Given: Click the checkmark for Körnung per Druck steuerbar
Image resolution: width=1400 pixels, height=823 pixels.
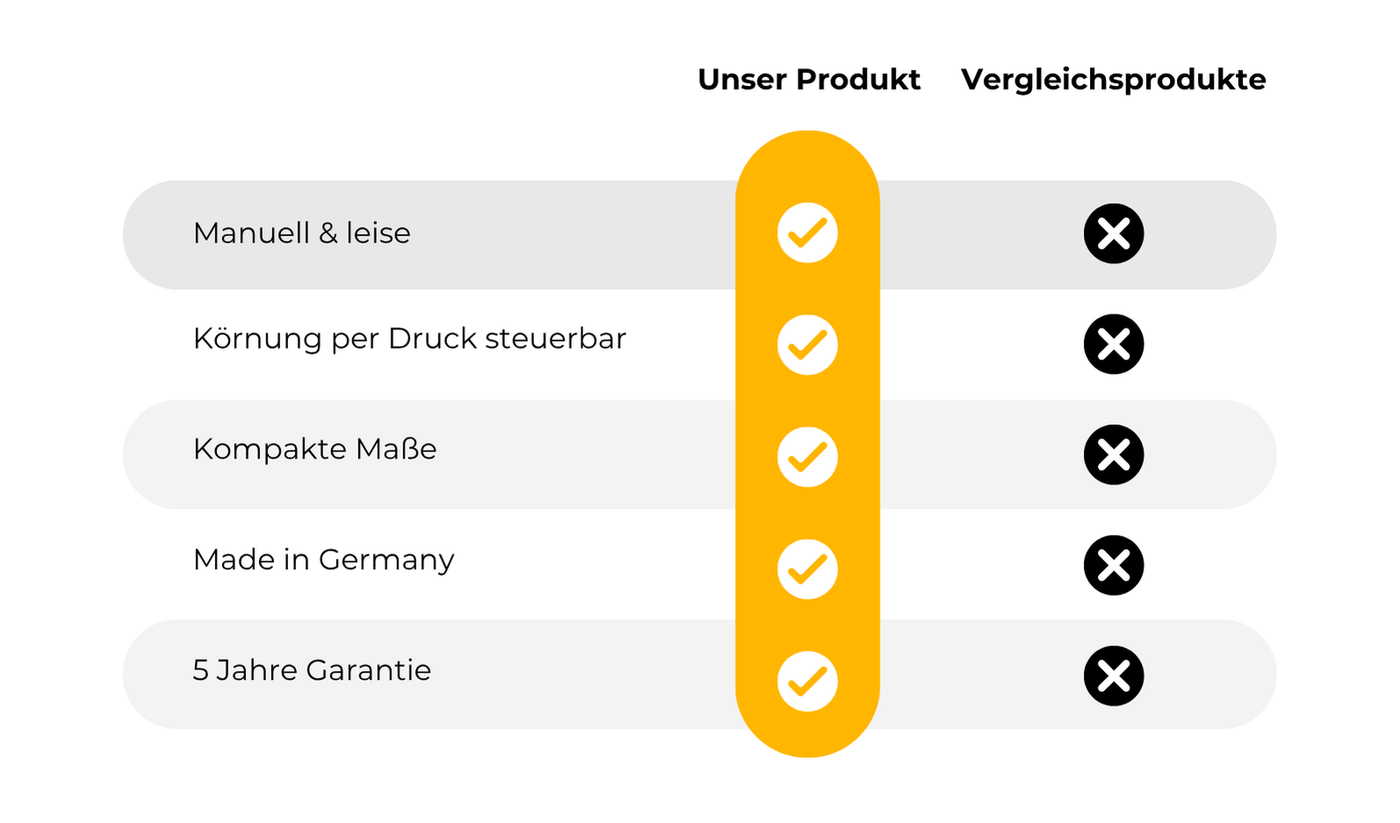Looking at the screenshot, I should click(807, 344).
